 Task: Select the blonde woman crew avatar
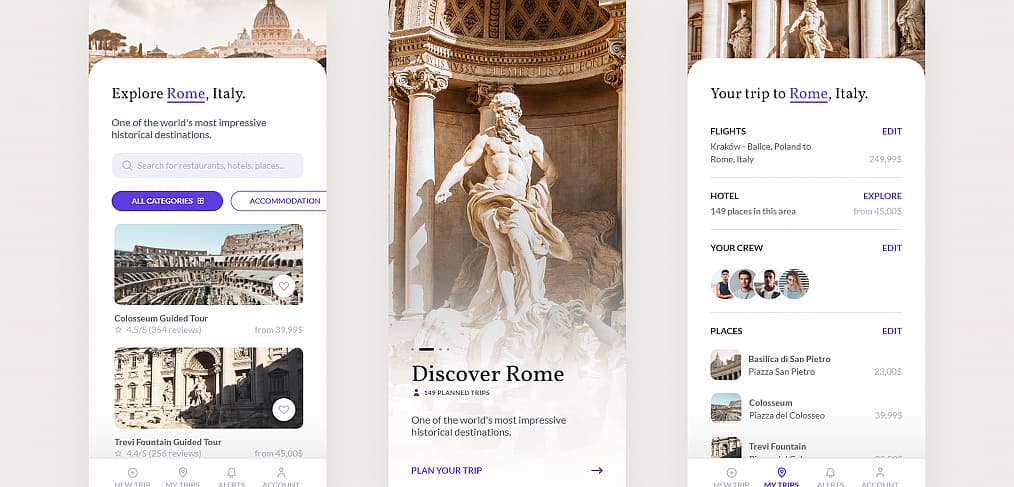click(793, 284)
